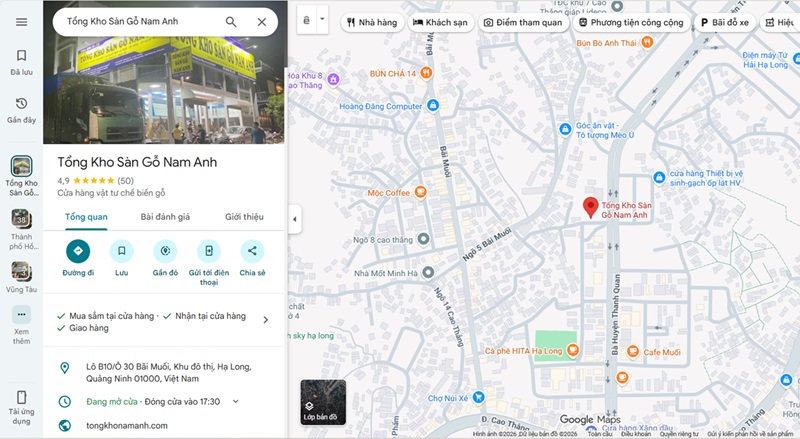The height and width of the screenshot is (439, 800).
Task: Click the location pin address icon
Action: point(65,368)
